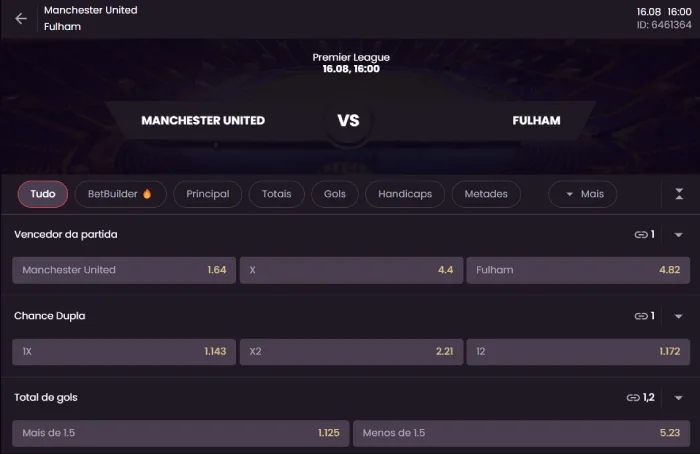This screenshot has height=454, width=700.
Task: Open the Gols tab
Action: (x=334, y=194)
